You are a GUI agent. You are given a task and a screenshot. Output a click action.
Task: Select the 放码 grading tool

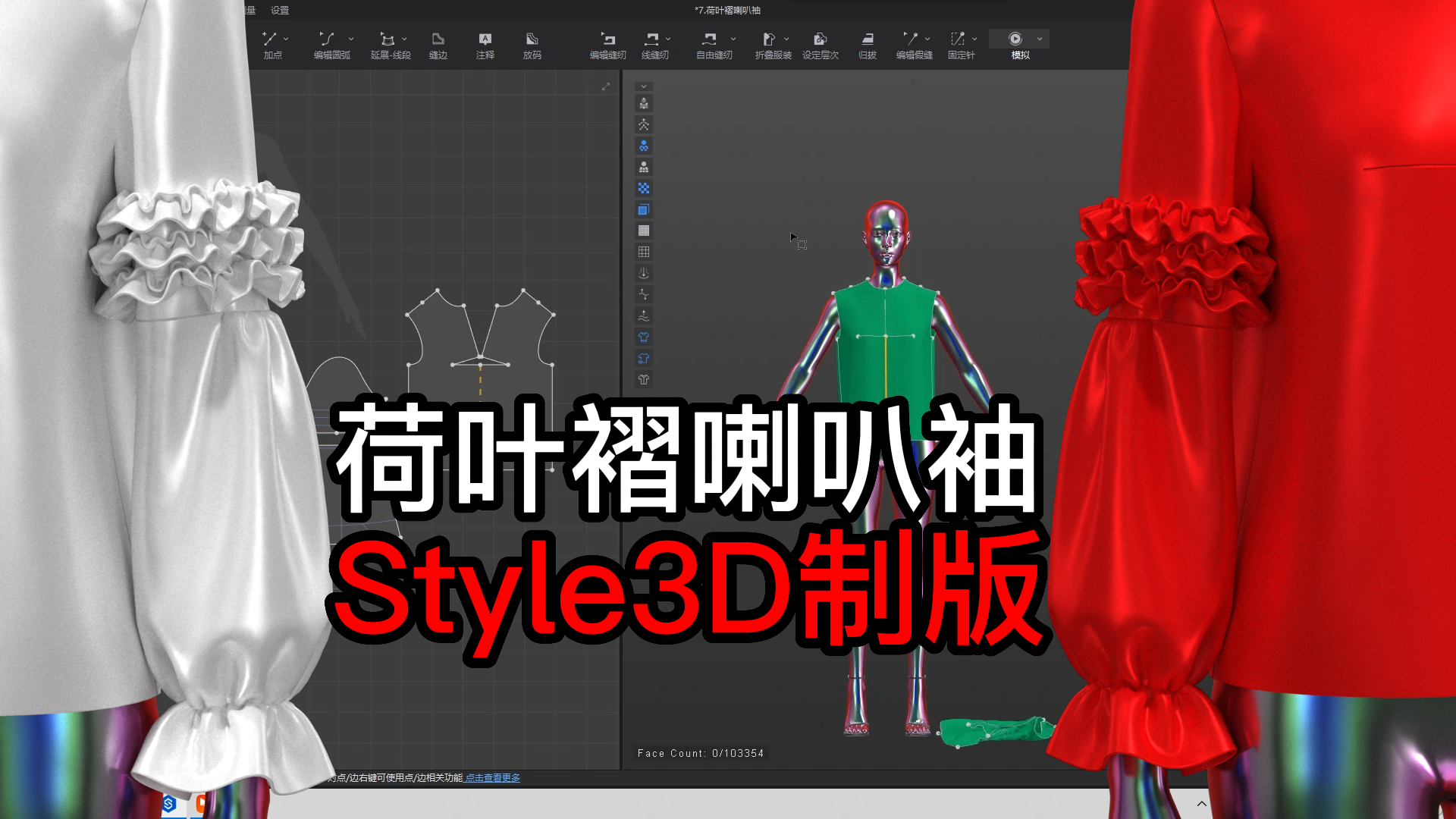[x=532, y=45]
